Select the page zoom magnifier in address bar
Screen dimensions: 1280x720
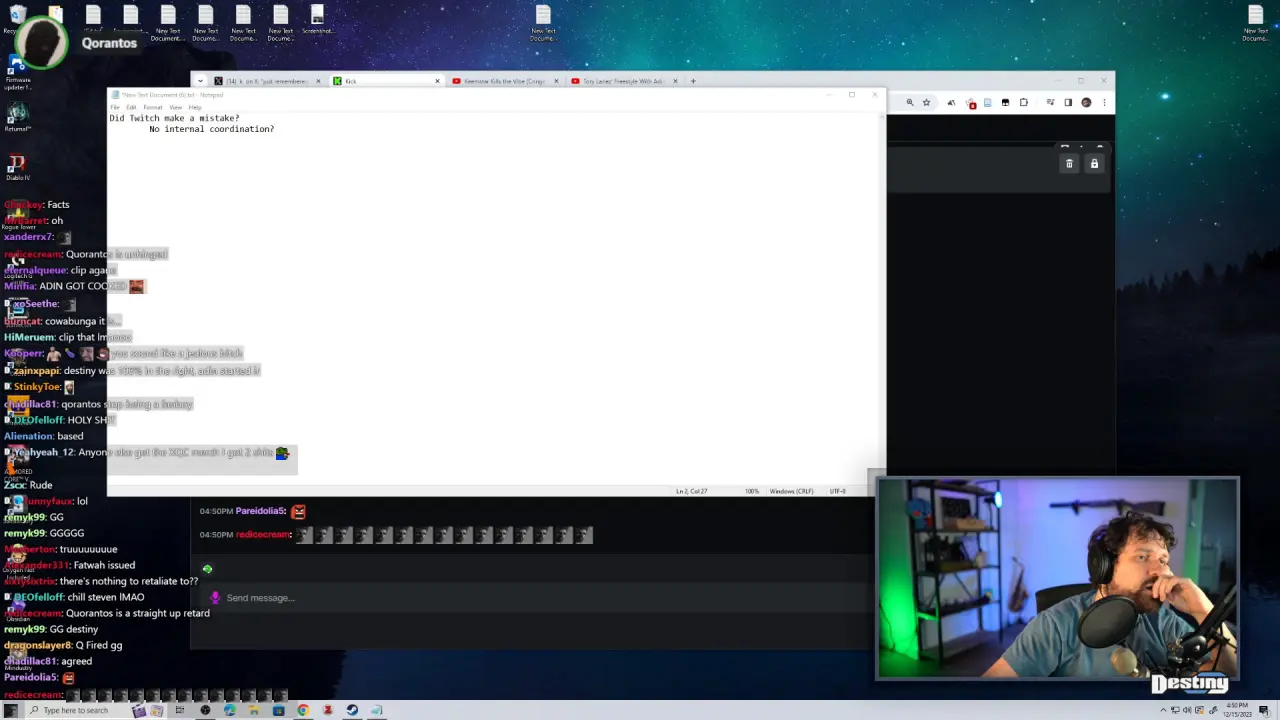click(910, 102)
